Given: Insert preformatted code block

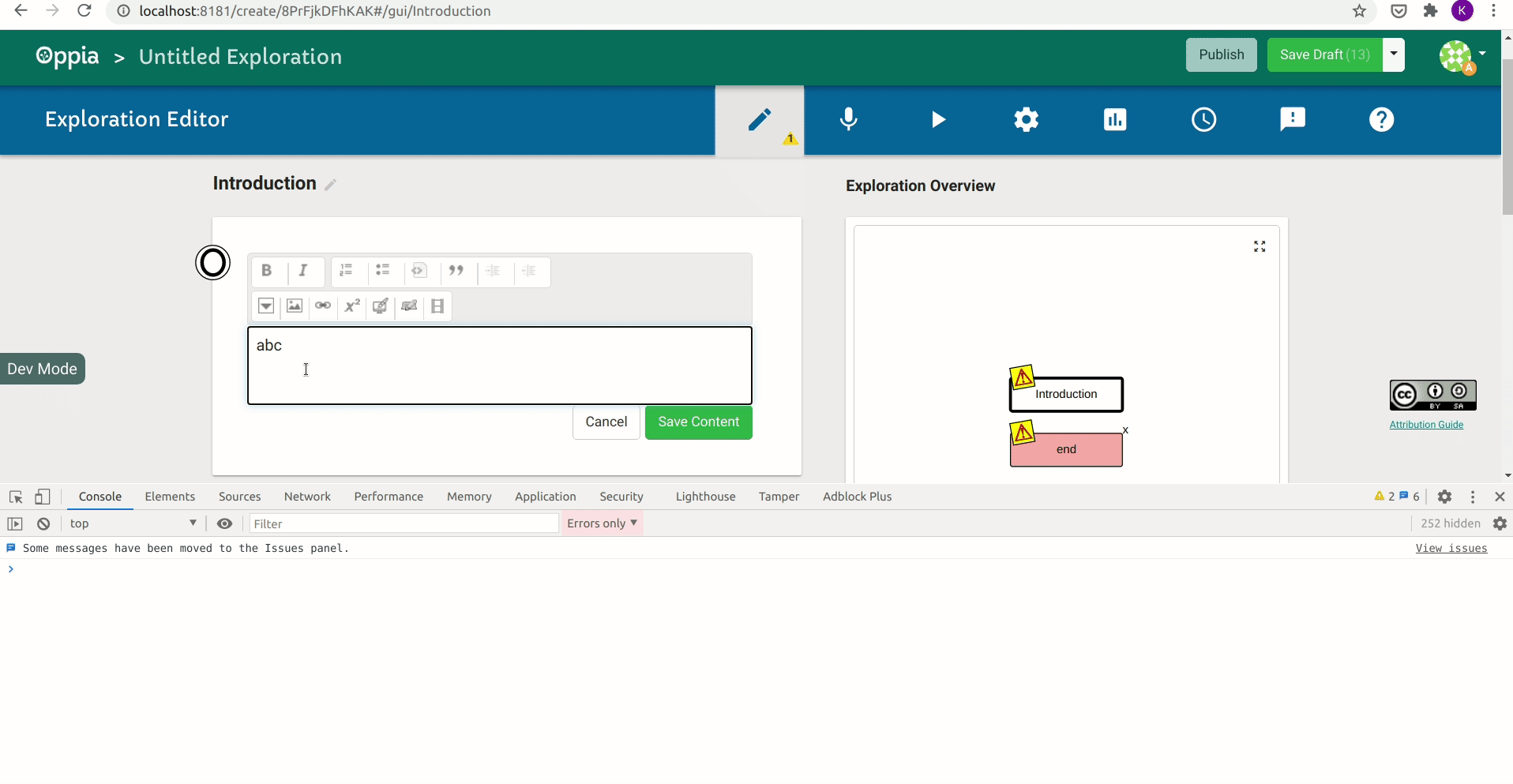Looking at the screenshot, I should click(x=419, y=271).
